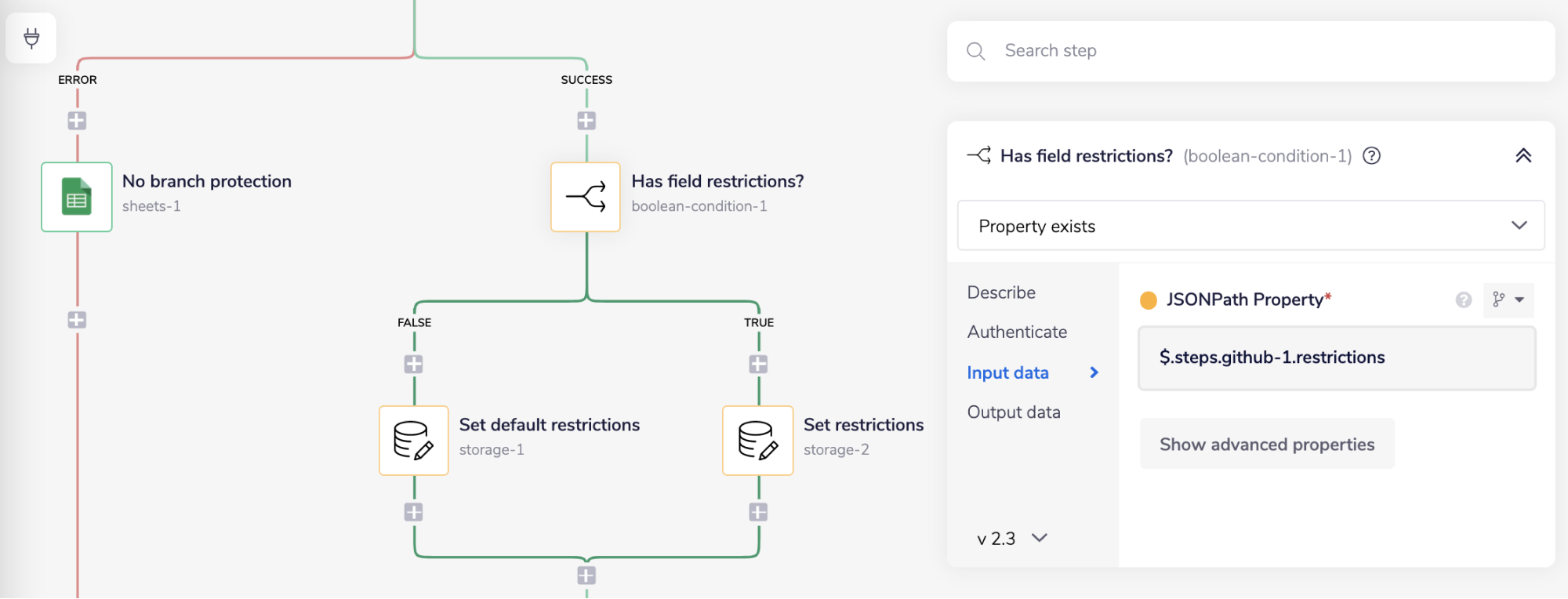Screen dimensions: 1568x599
Task: Click the JSONPath Property value field
Action: tap(1336, 358)
